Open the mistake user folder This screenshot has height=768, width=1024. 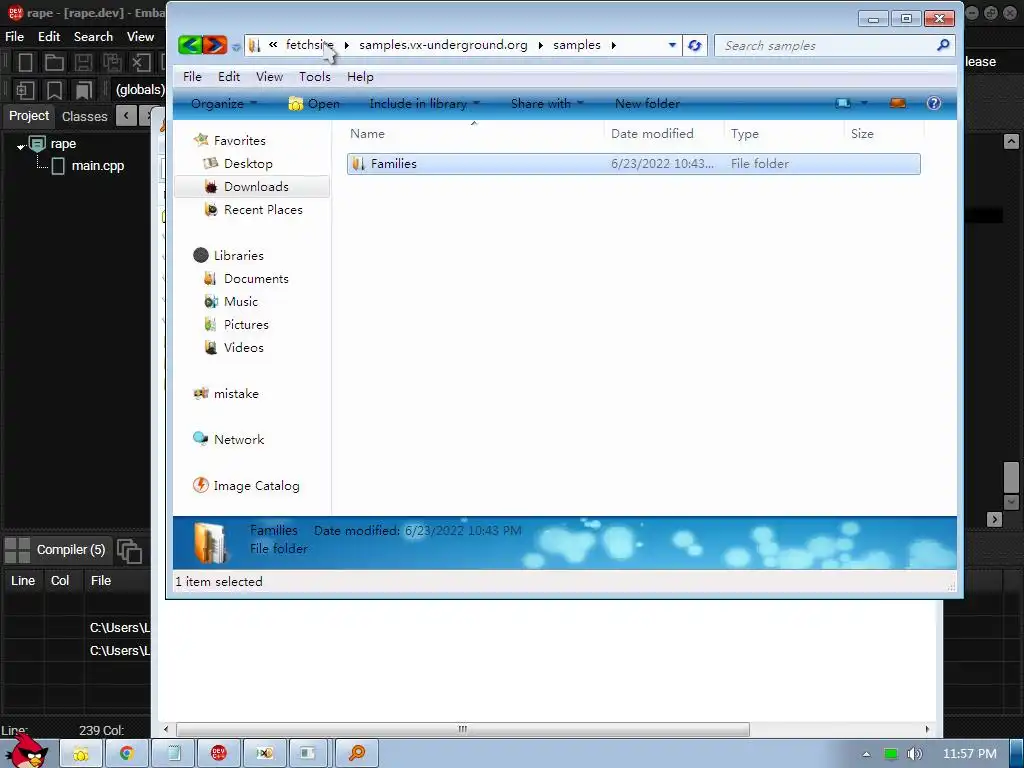click(x=236, y=394)
